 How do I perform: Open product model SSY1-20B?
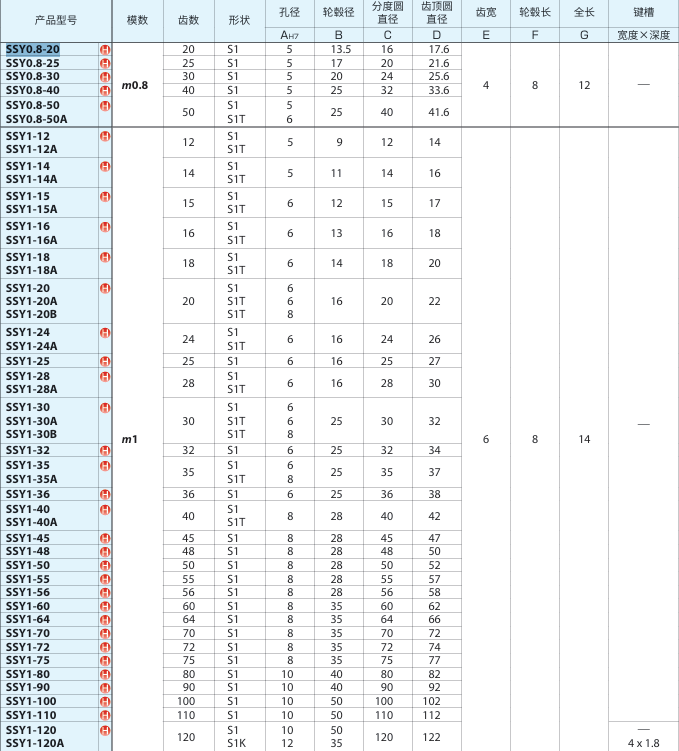[x=32, y=314]
